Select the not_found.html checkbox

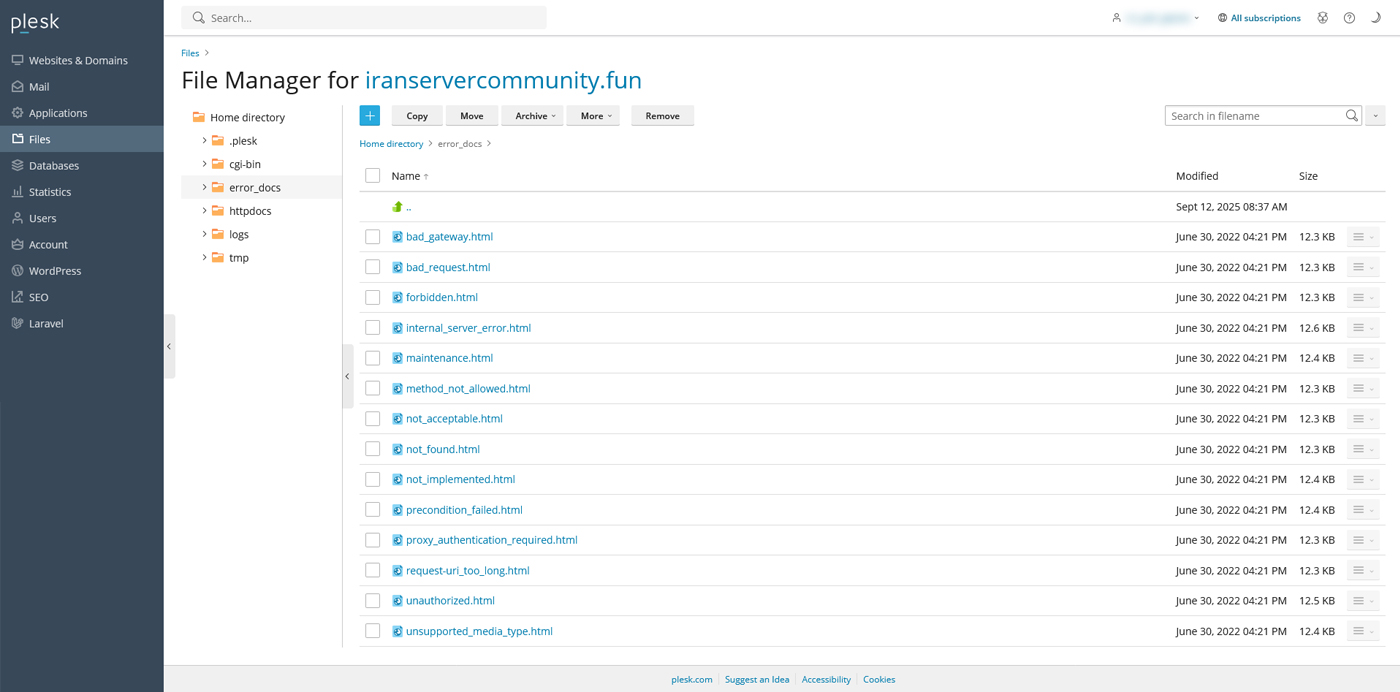click(373, 449)
